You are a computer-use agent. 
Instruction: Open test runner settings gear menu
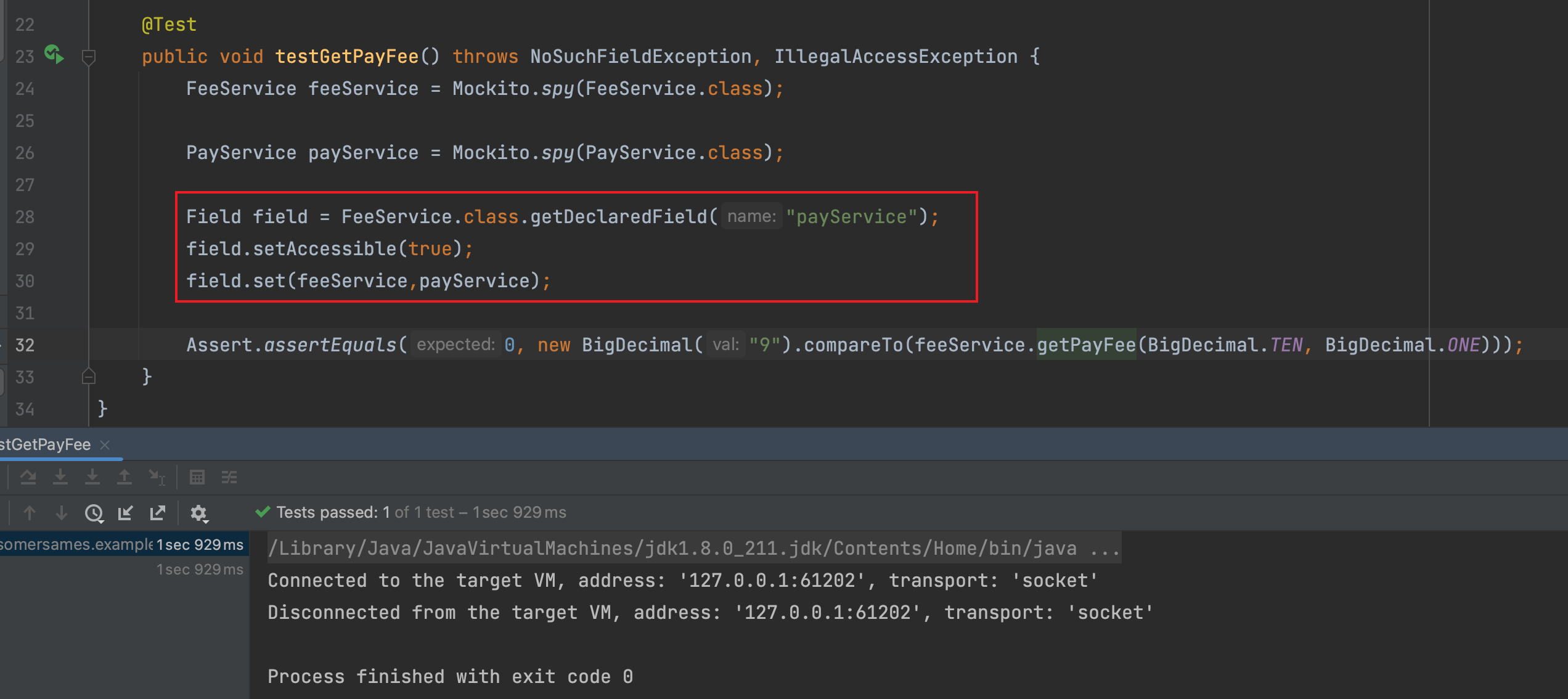coord(199,513)
